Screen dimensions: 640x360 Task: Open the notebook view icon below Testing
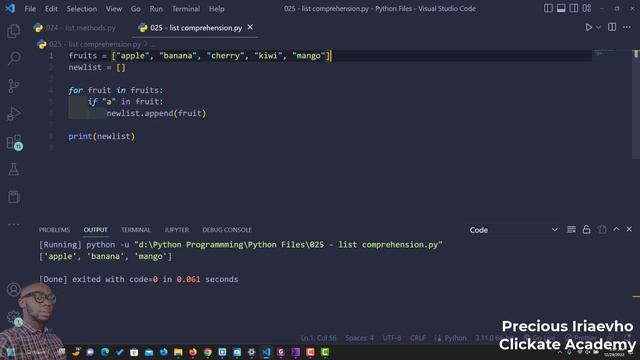13,197
